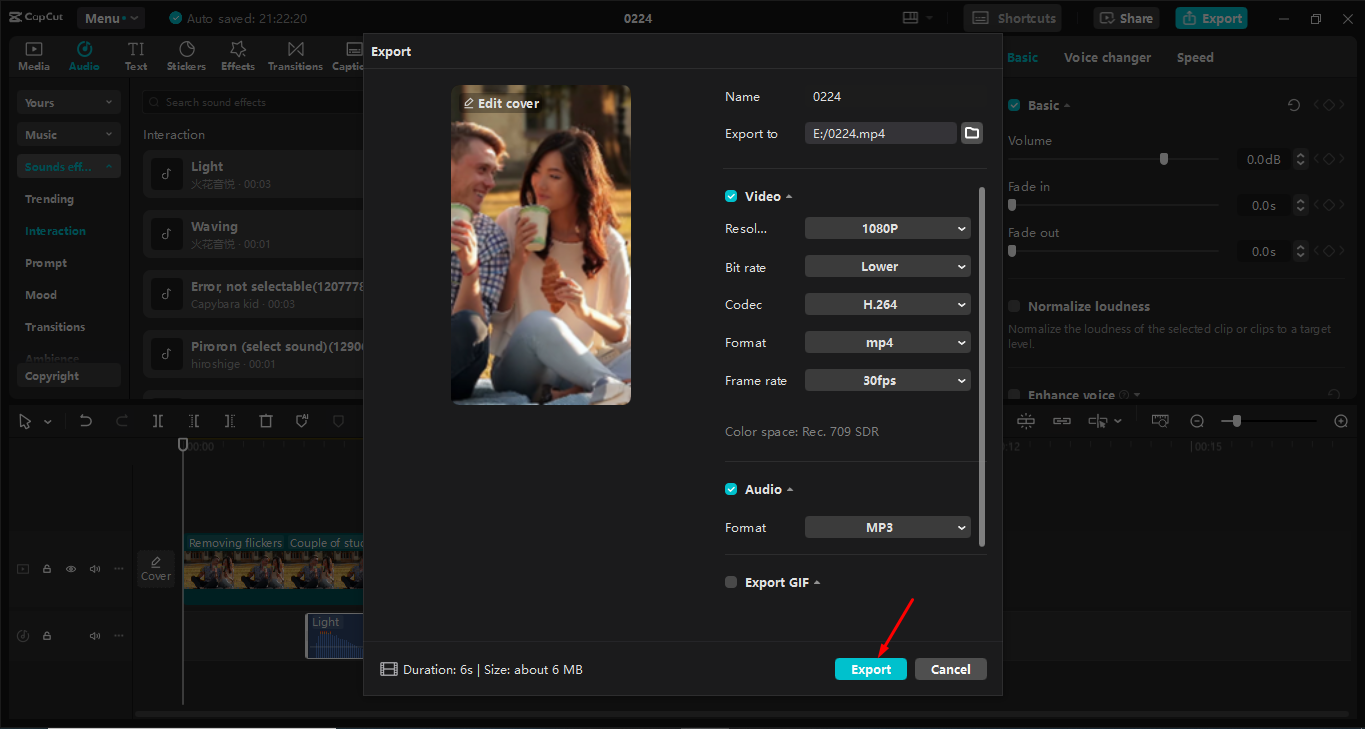Open the Audio panel icon
Screen dimensions: 1365x729
pyautogui.click(x=84, y=56)
